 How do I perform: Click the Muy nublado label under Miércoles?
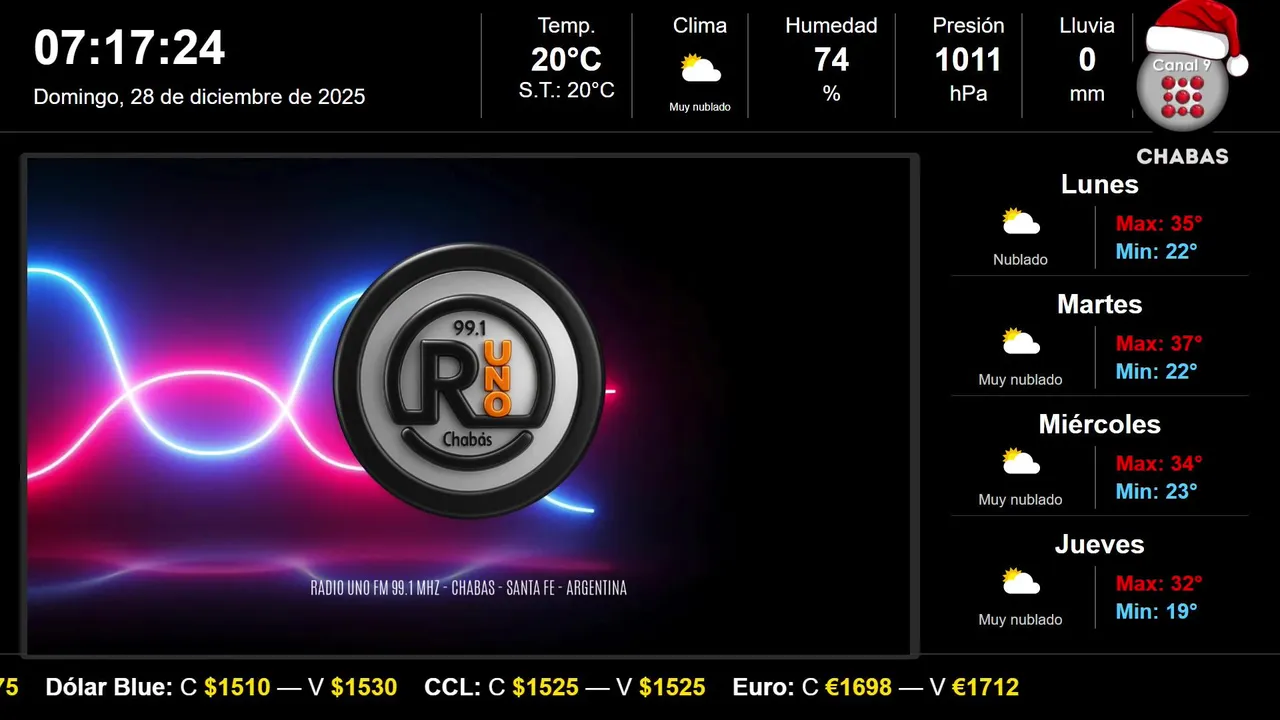click(1020, 500)
